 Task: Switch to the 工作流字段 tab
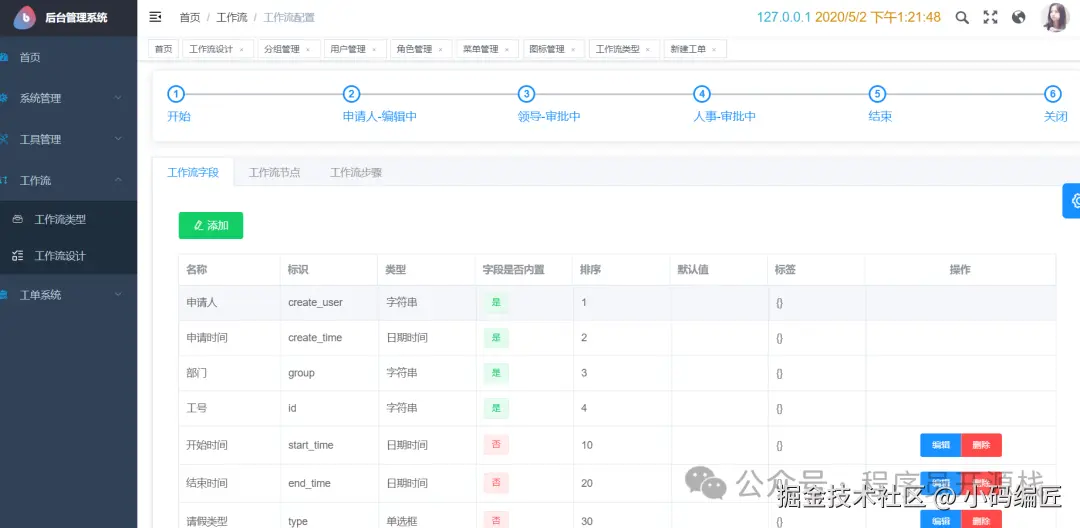point(193,172)
